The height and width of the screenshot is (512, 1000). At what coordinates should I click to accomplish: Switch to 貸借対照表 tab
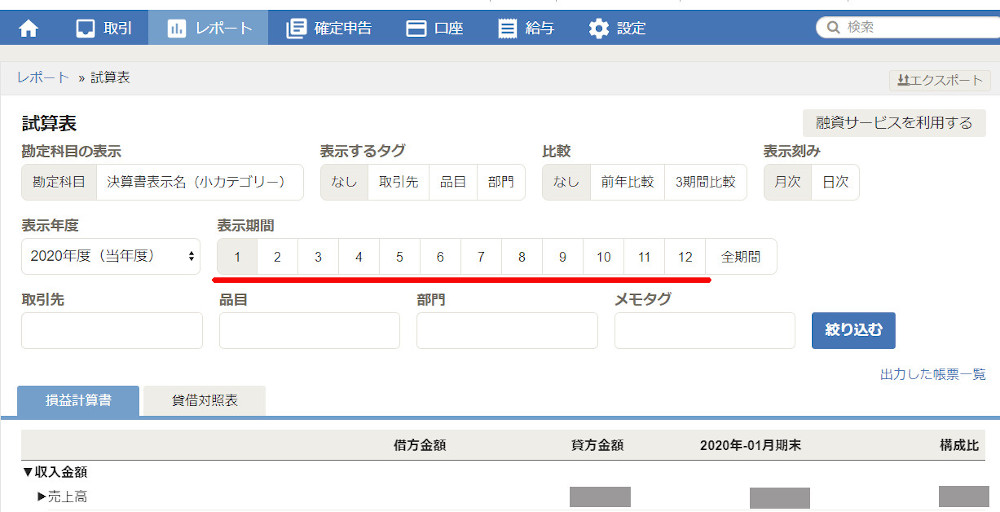pos(205,400)
